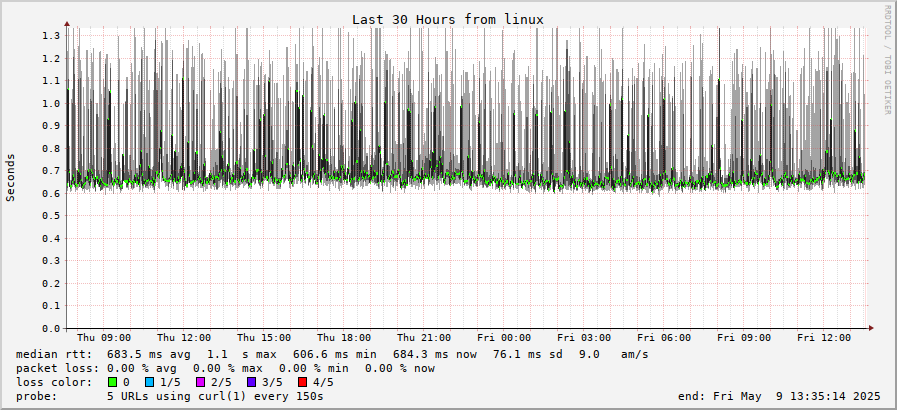897x410 pixels.
Task: Click the "Fri 06:00" time axis label
Action: click(x=664, y=338)
